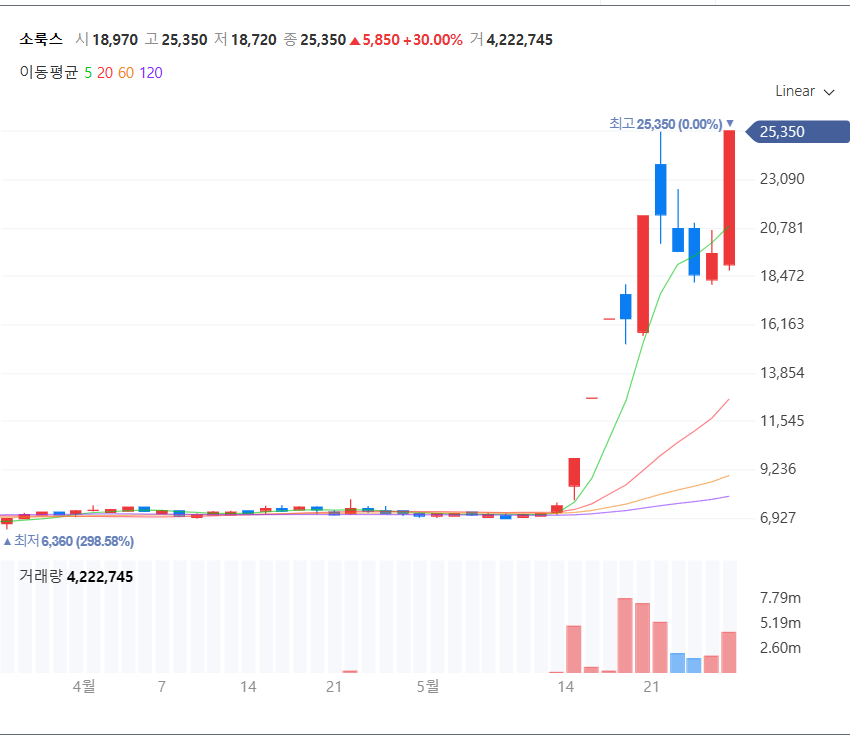The image size is (851, 742).
Task: Click the date label 7 on time axis
Action: (162, 687)
